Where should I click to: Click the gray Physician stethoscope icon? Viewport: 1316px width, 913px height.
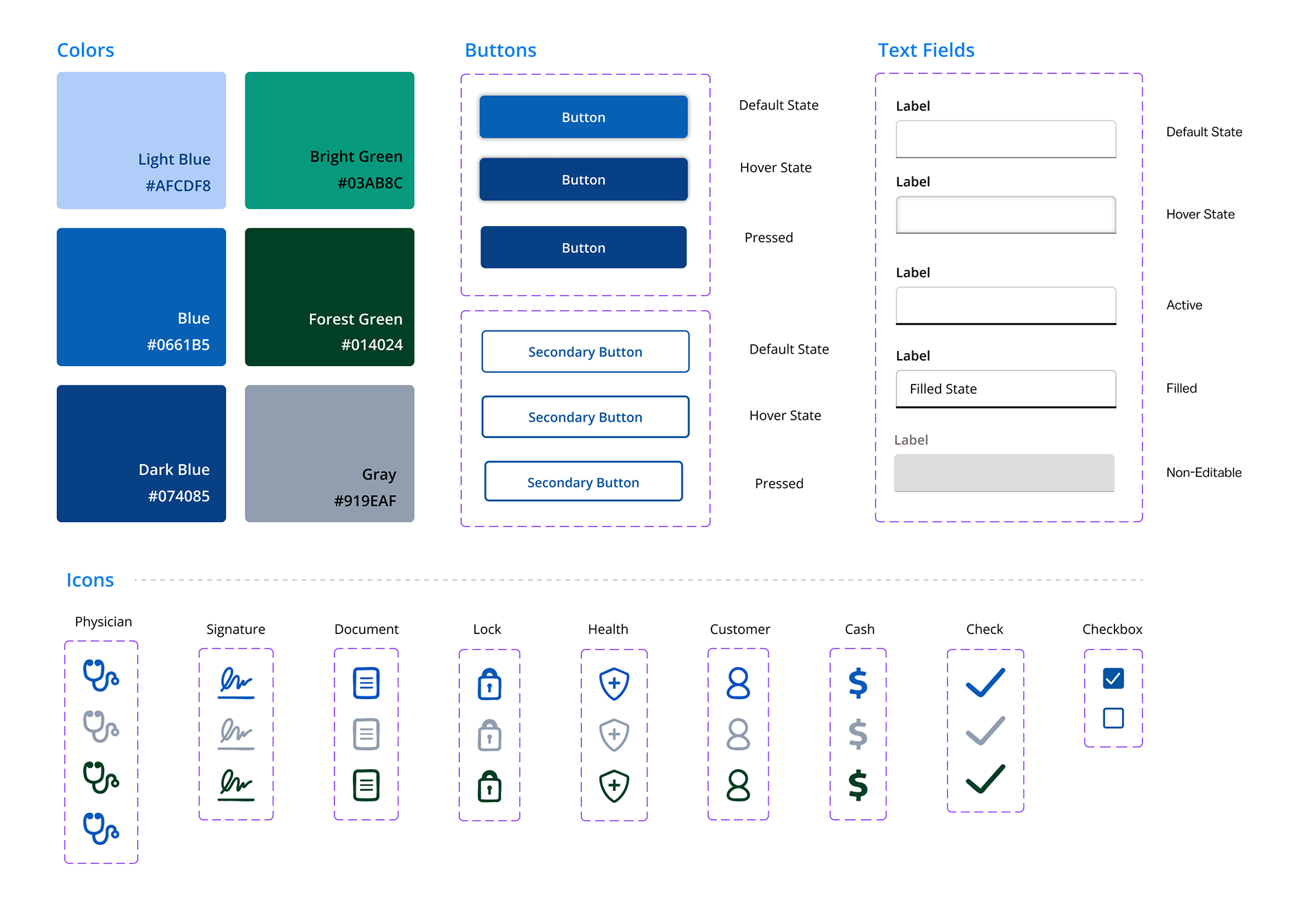(101, 727)
